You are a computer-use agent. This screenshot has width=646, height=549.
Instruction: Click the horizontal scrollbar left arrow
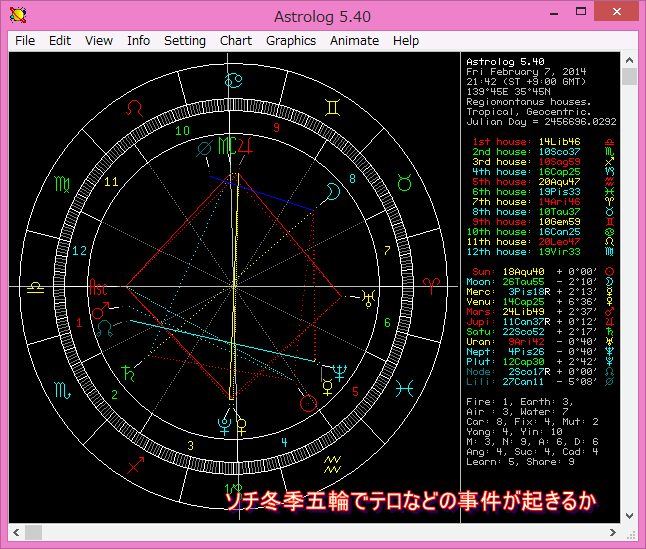(16, 533)
